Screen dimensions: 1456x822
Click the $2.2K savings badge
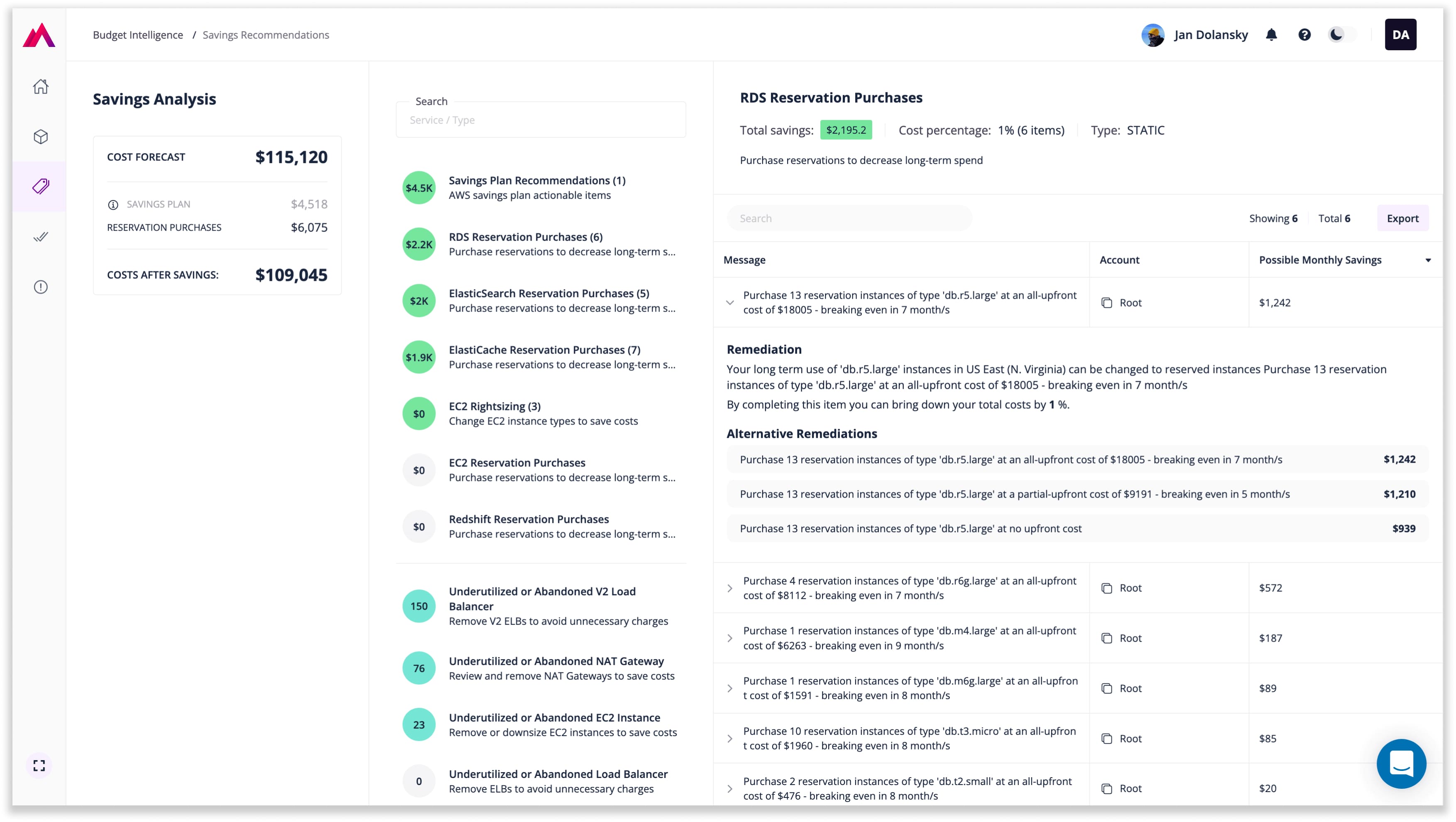(x=419, y=244)
